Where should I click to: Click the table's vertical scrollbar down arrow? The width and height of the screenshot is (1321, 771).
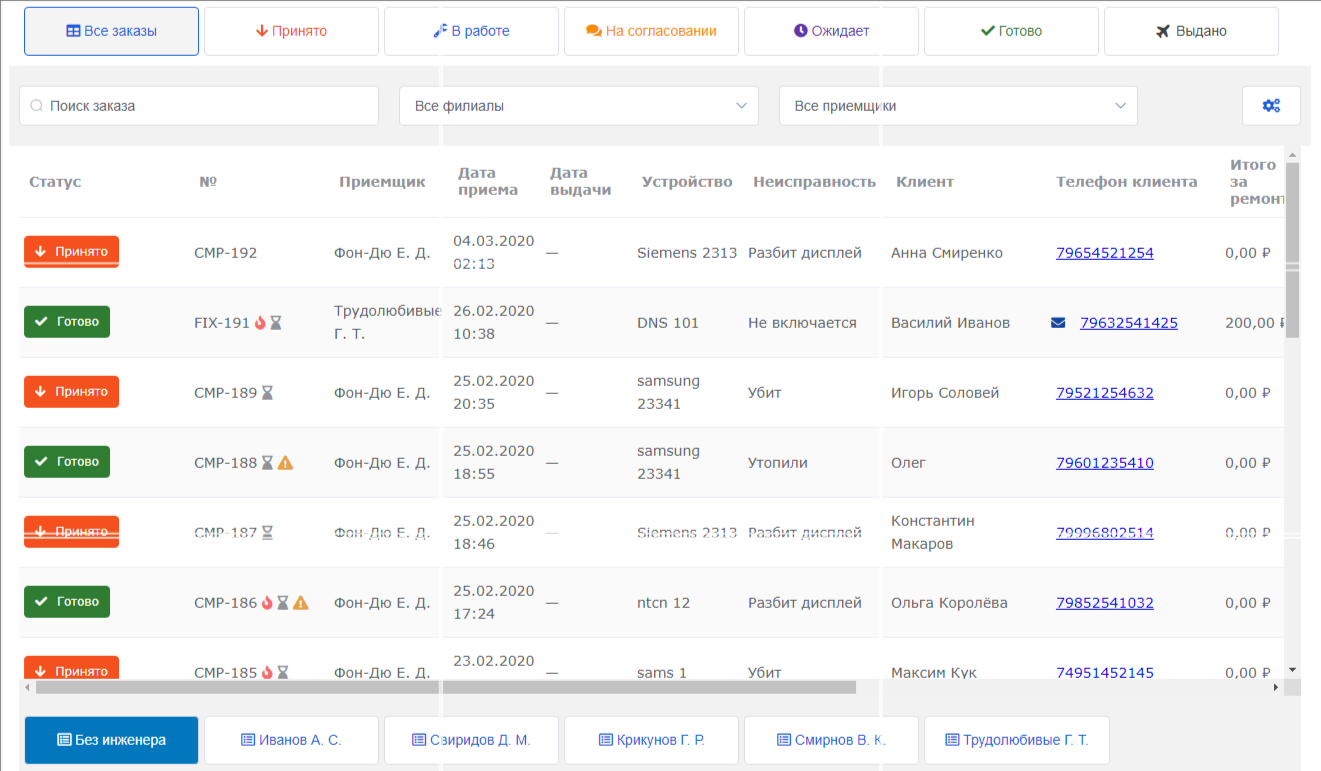click(x=1292, y=669)
